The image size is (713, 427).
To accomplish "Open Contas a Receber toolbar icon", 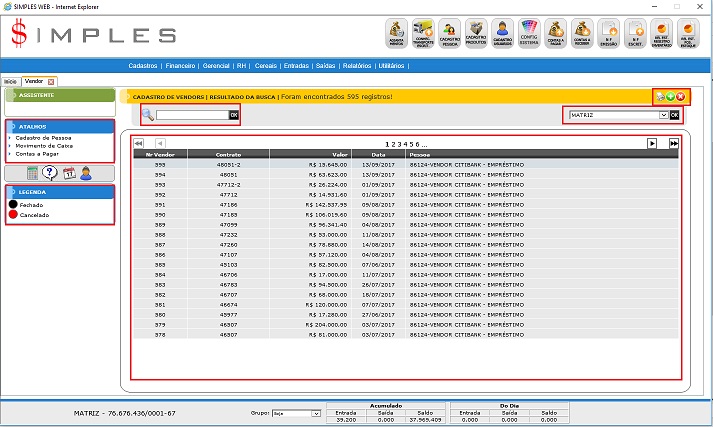I will click(583, 35).
